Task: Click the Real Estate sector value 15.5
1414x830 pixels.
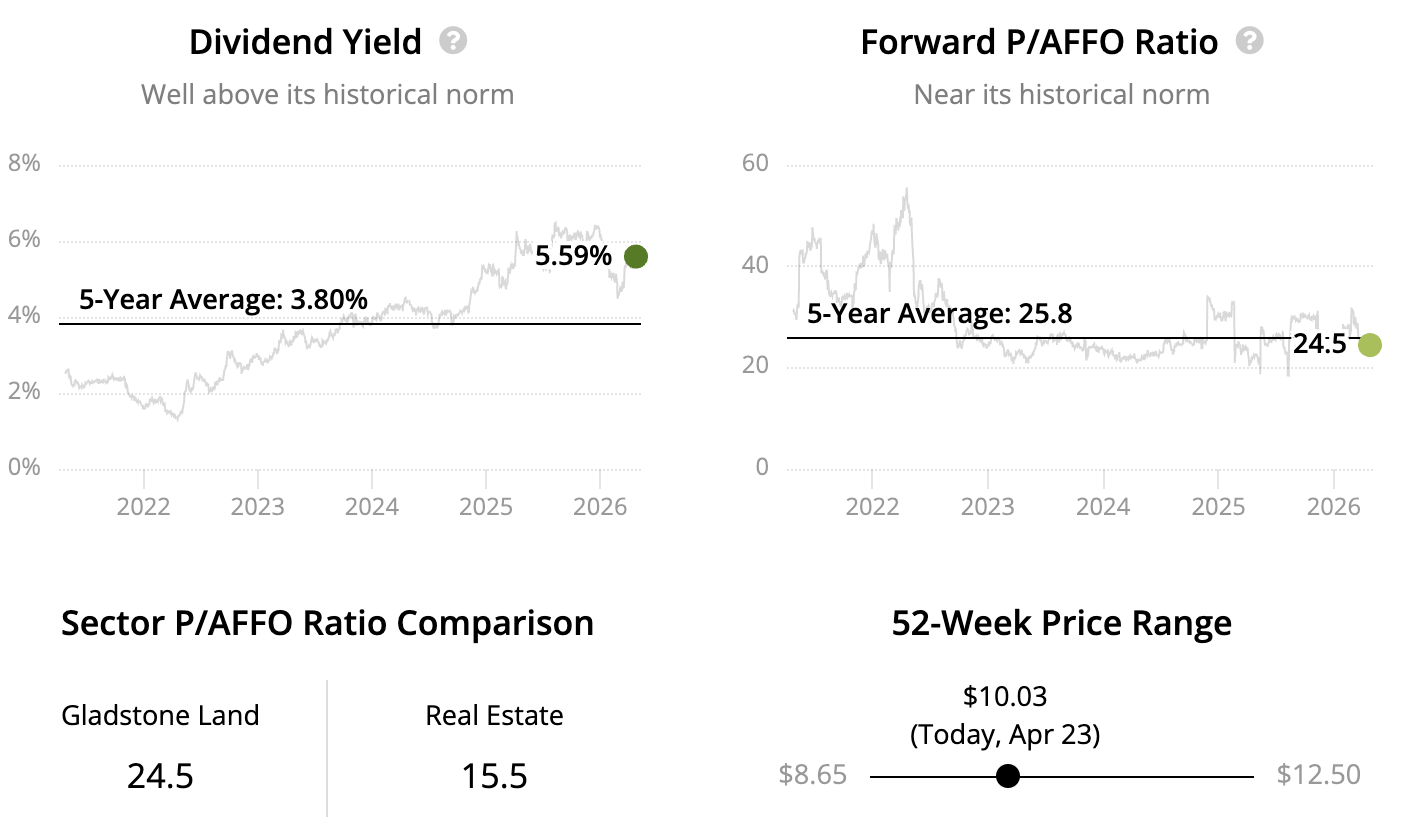Action: [x=494, y=776]
